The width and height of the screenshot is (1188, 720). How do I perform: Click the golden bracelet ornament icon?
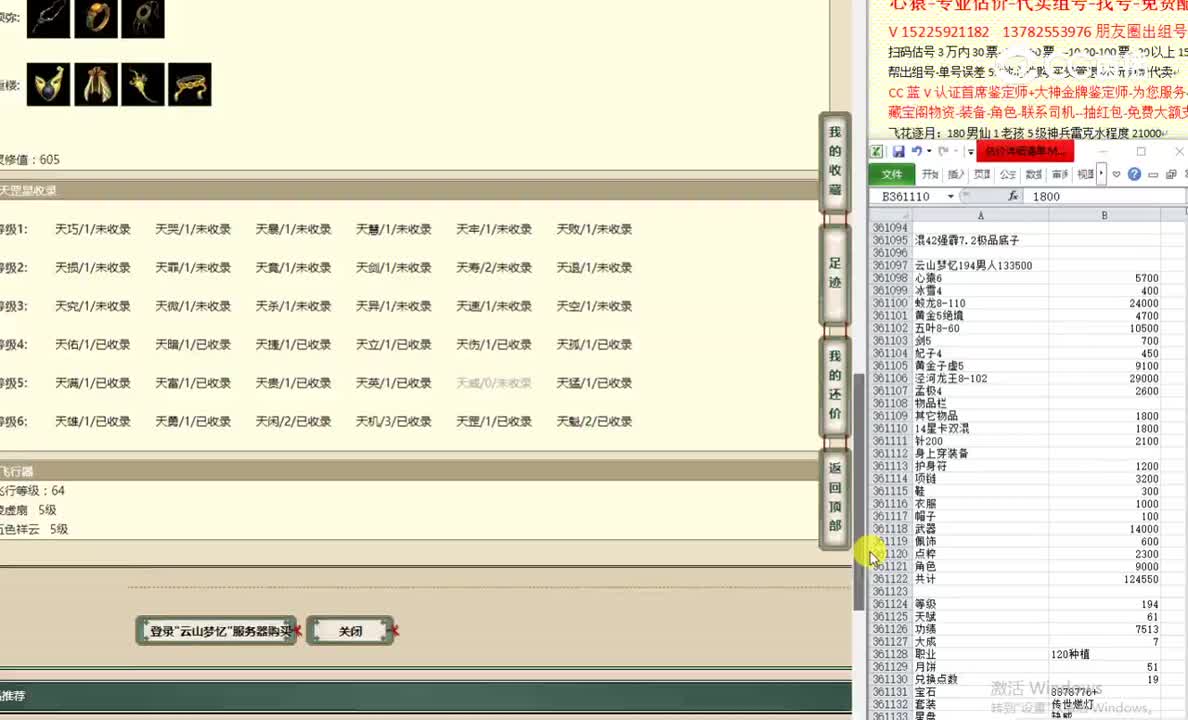pos(189,84)
